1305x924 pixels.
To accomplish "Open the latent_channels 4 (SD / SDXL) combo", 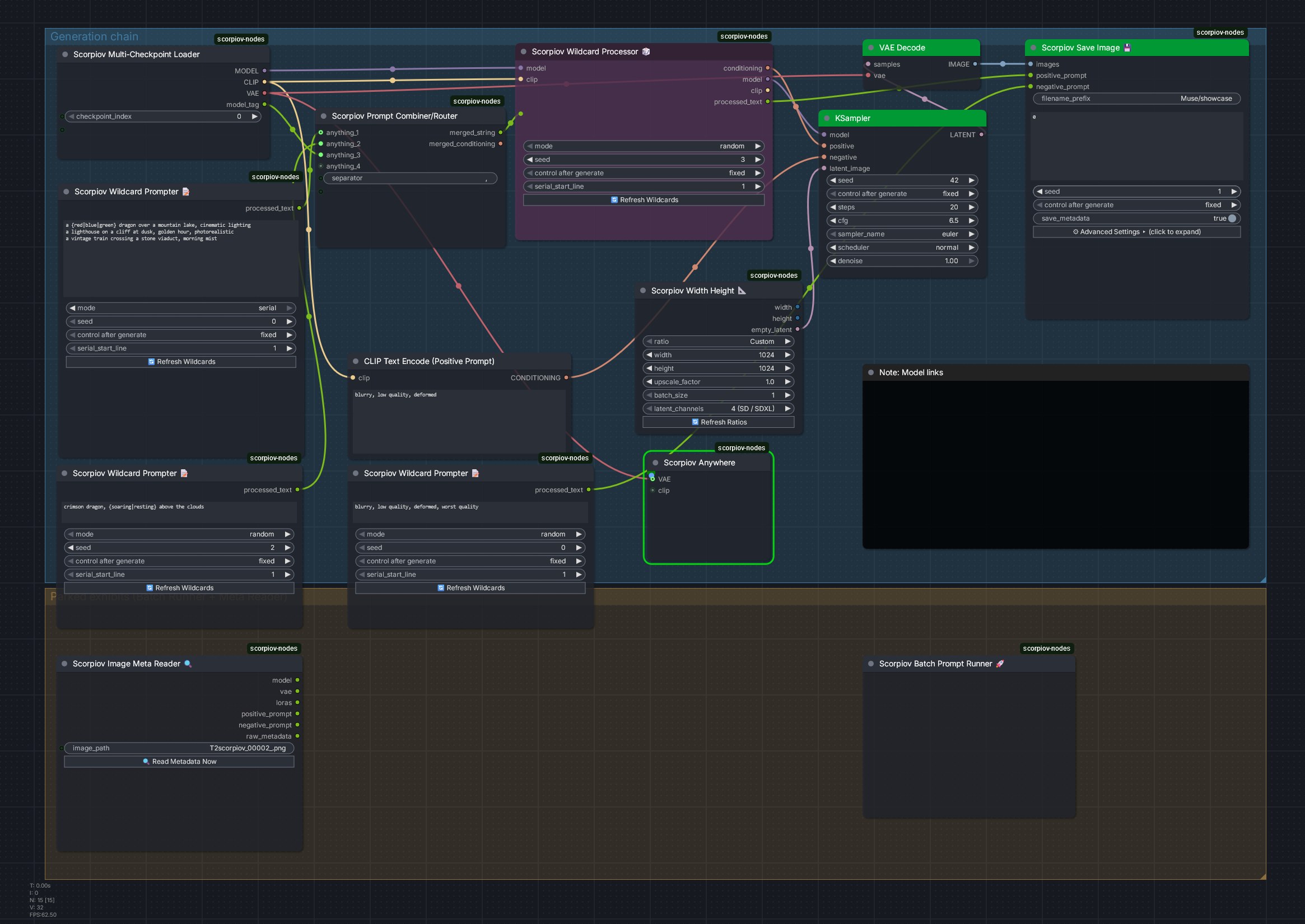I will (718, 409).
